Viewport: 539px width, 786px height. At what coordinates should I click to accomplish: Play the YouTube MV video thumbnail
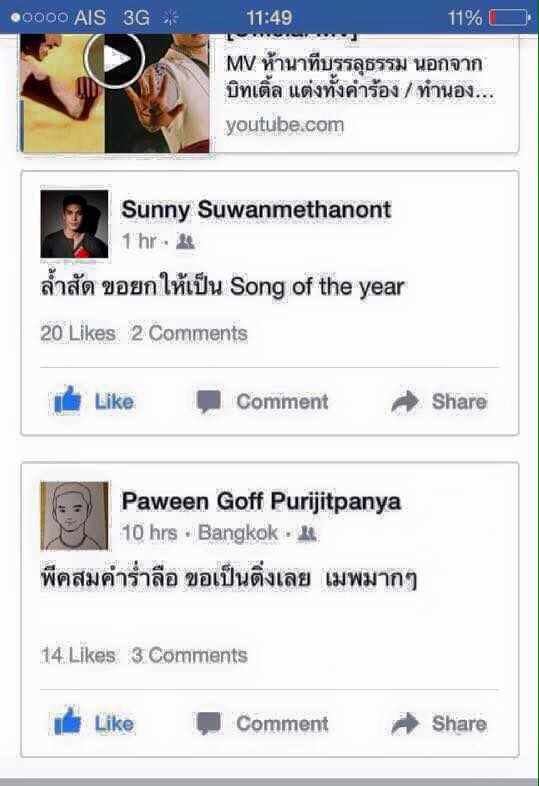(x=115, y=93)
